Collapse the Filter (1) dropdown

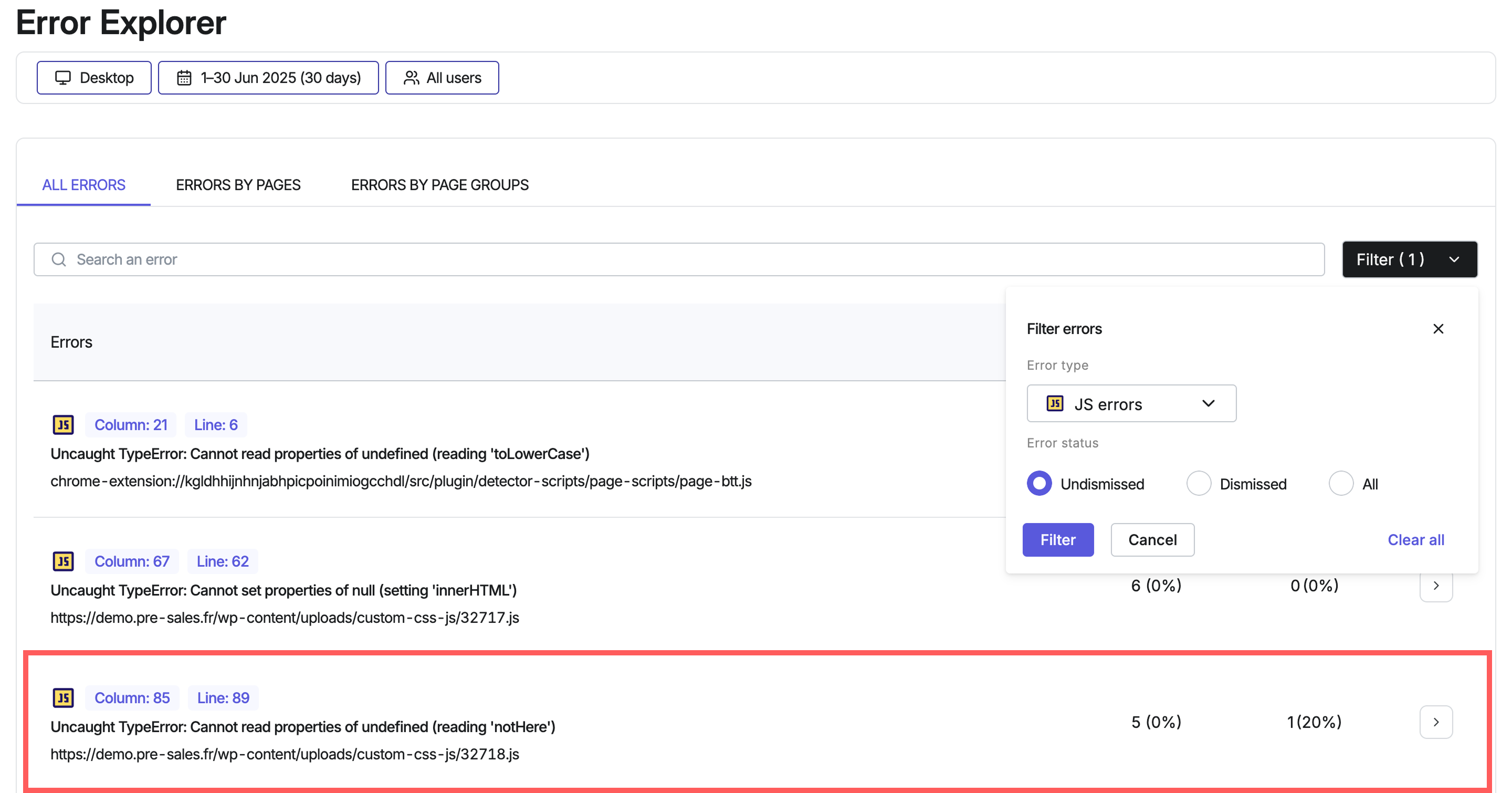tap(1409, 259)
